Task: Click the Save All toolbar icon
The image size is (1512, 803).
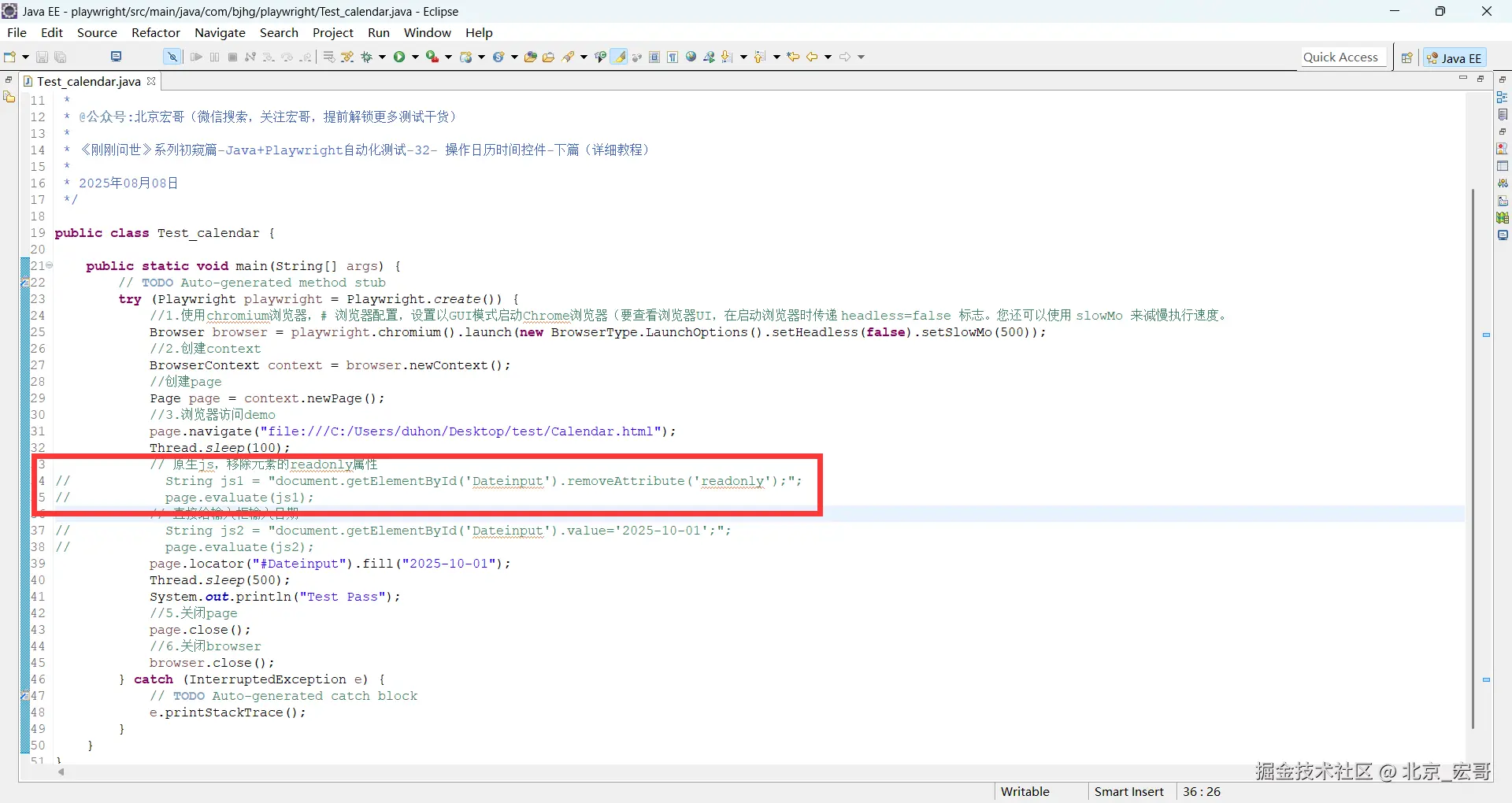Action: [x=61, y=57]
